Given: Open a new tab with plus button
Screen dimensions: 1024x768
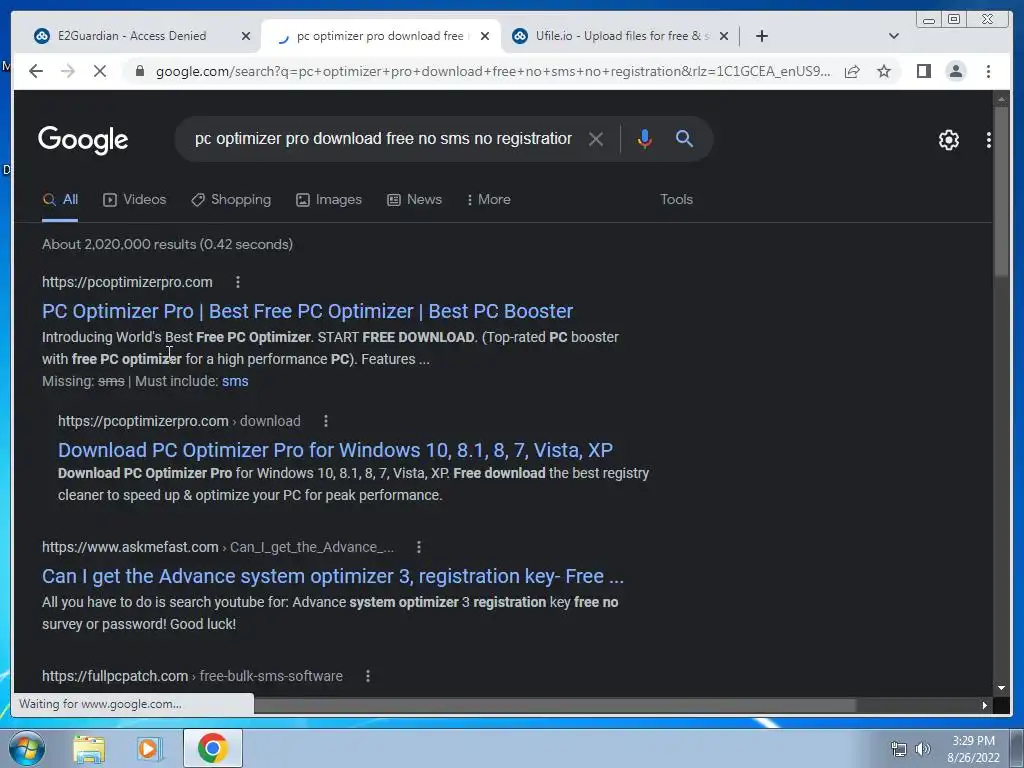Looking at the screenshot, I should click(761, 36).
